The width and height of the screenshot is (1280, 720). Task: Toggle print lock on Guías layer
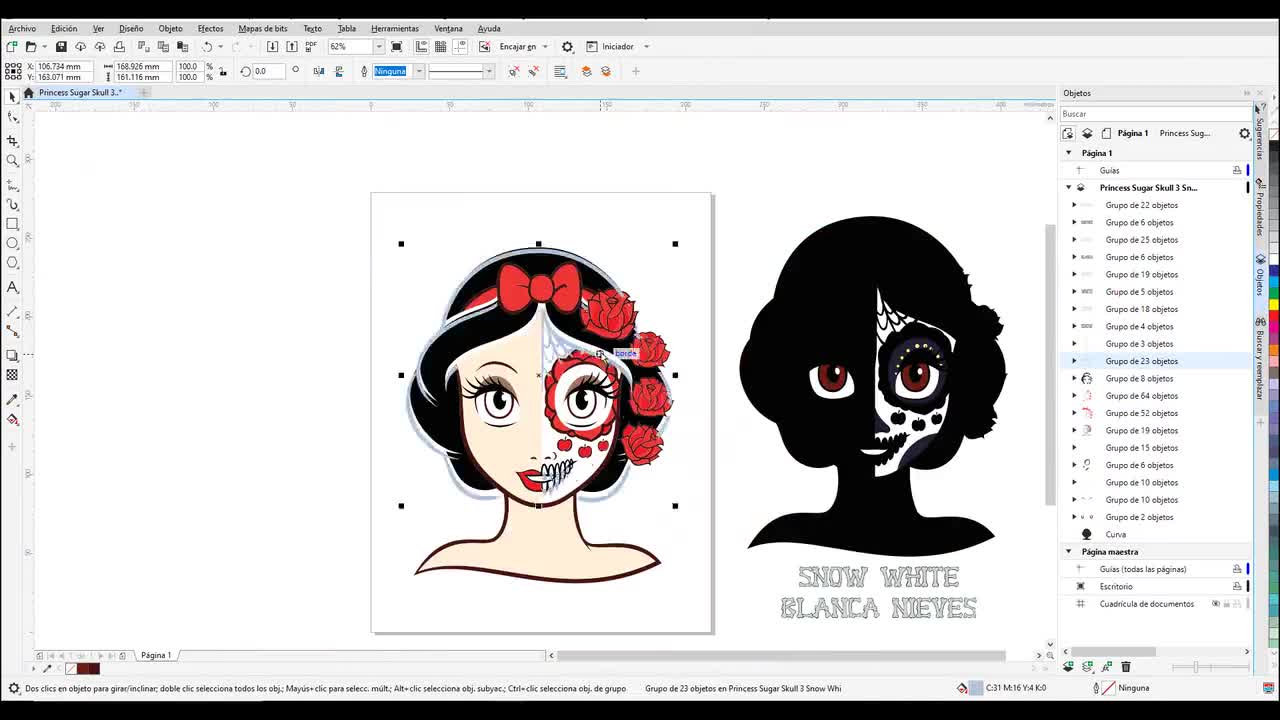1237,170
